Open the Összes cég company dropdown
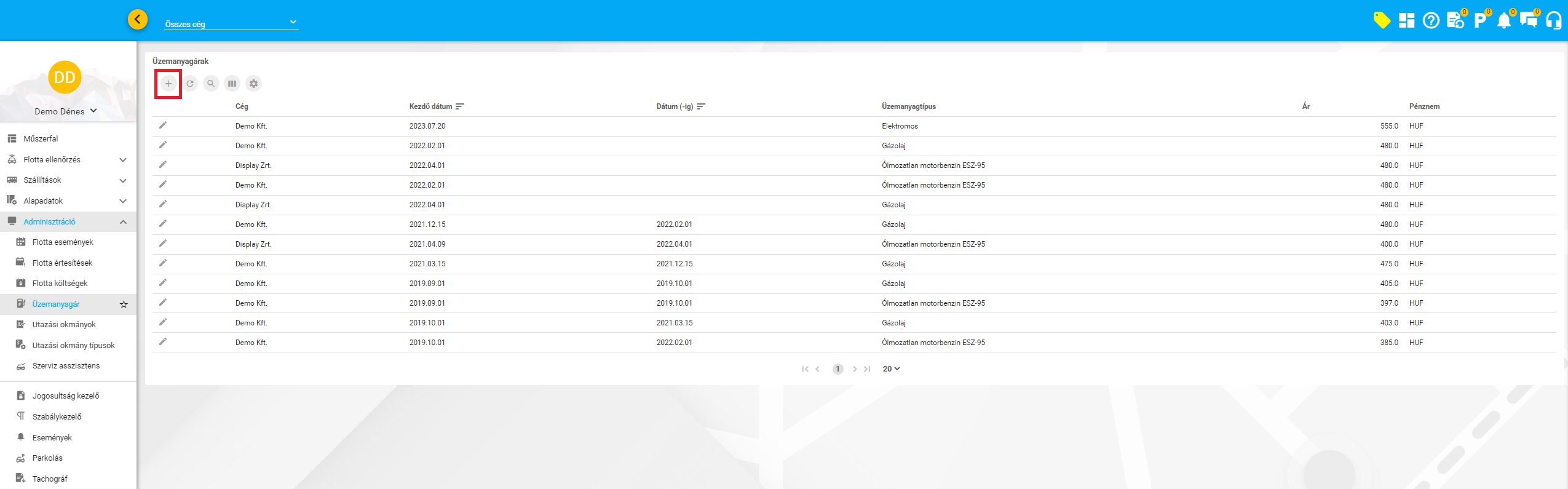 point(231,23)
